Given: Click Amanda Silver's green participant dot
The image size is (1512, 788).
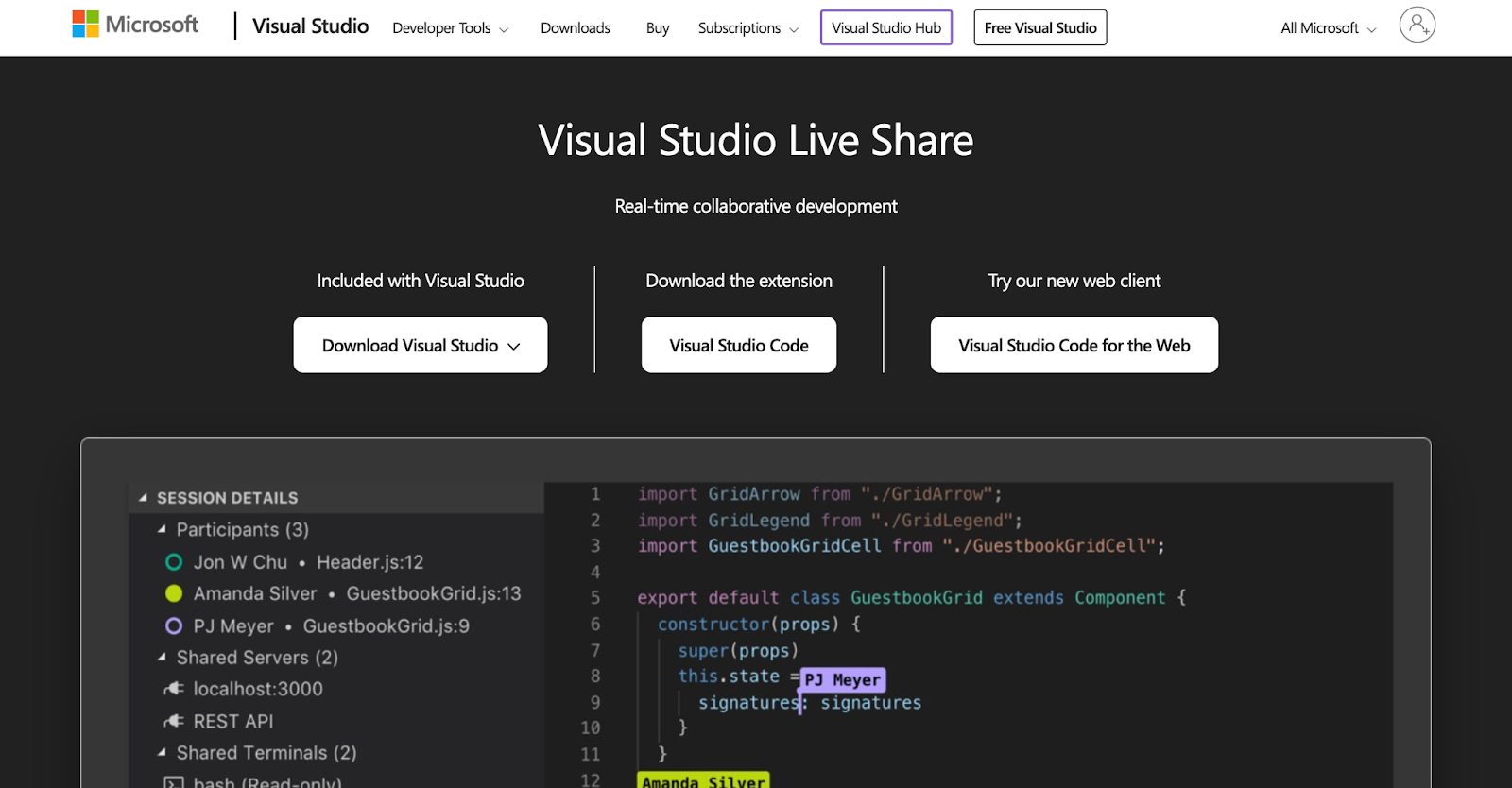Looking at the screenshot, I should coord(174,593).
